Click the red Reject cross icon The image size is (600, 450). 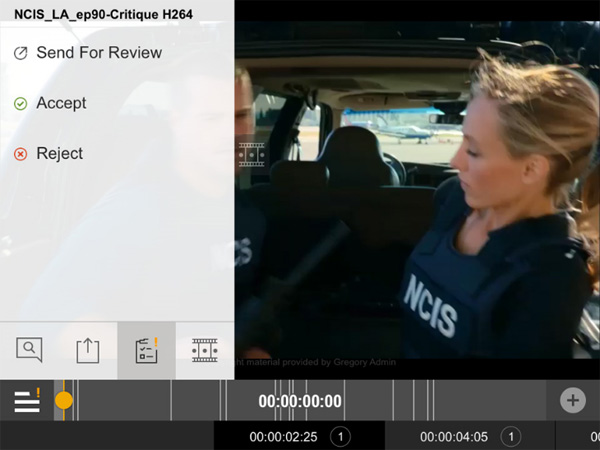pyautogui.click(x=21, y=154)
